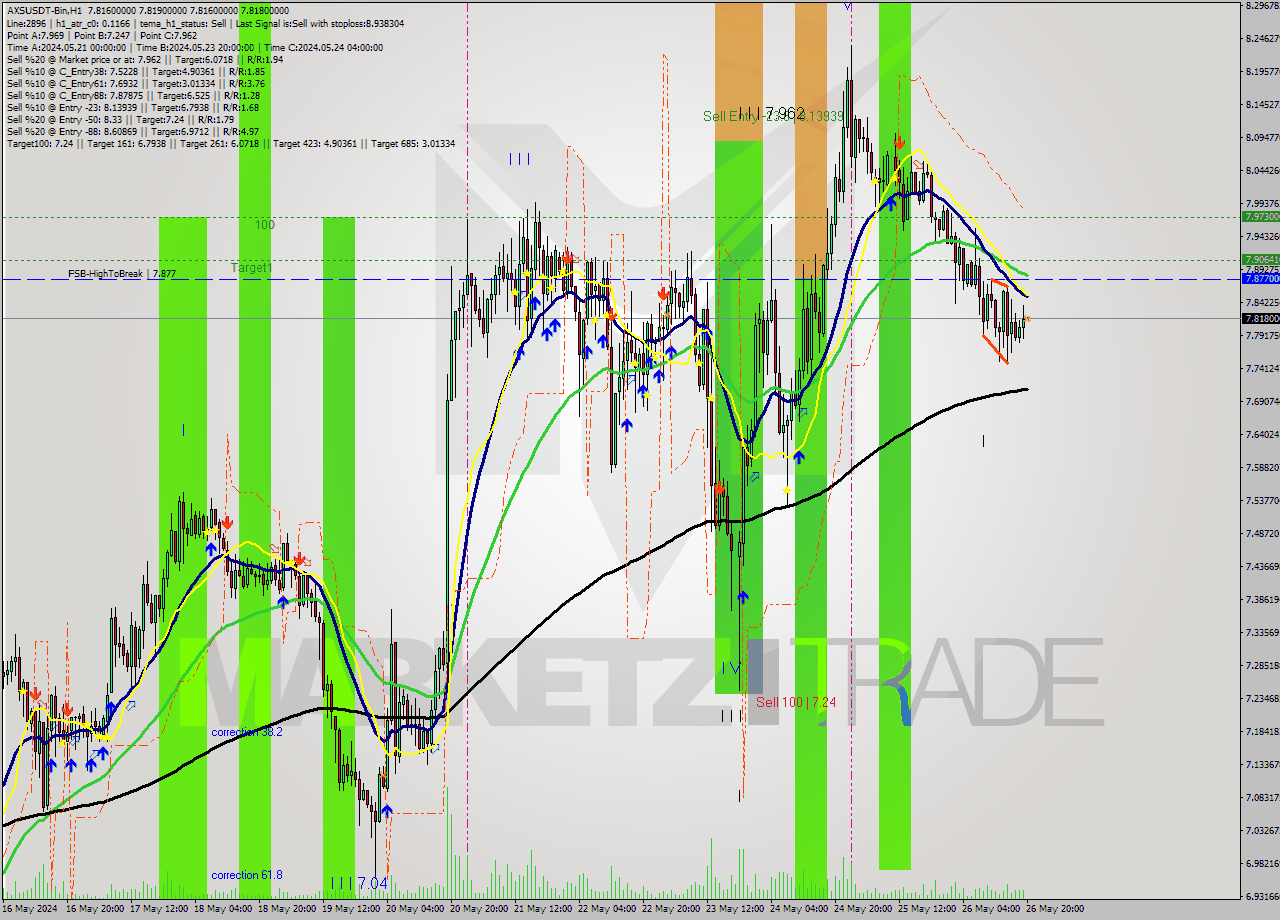Click the '17 May 12:00' time axis label
This screenshot has width=1280, height=920.
[161, 909]
